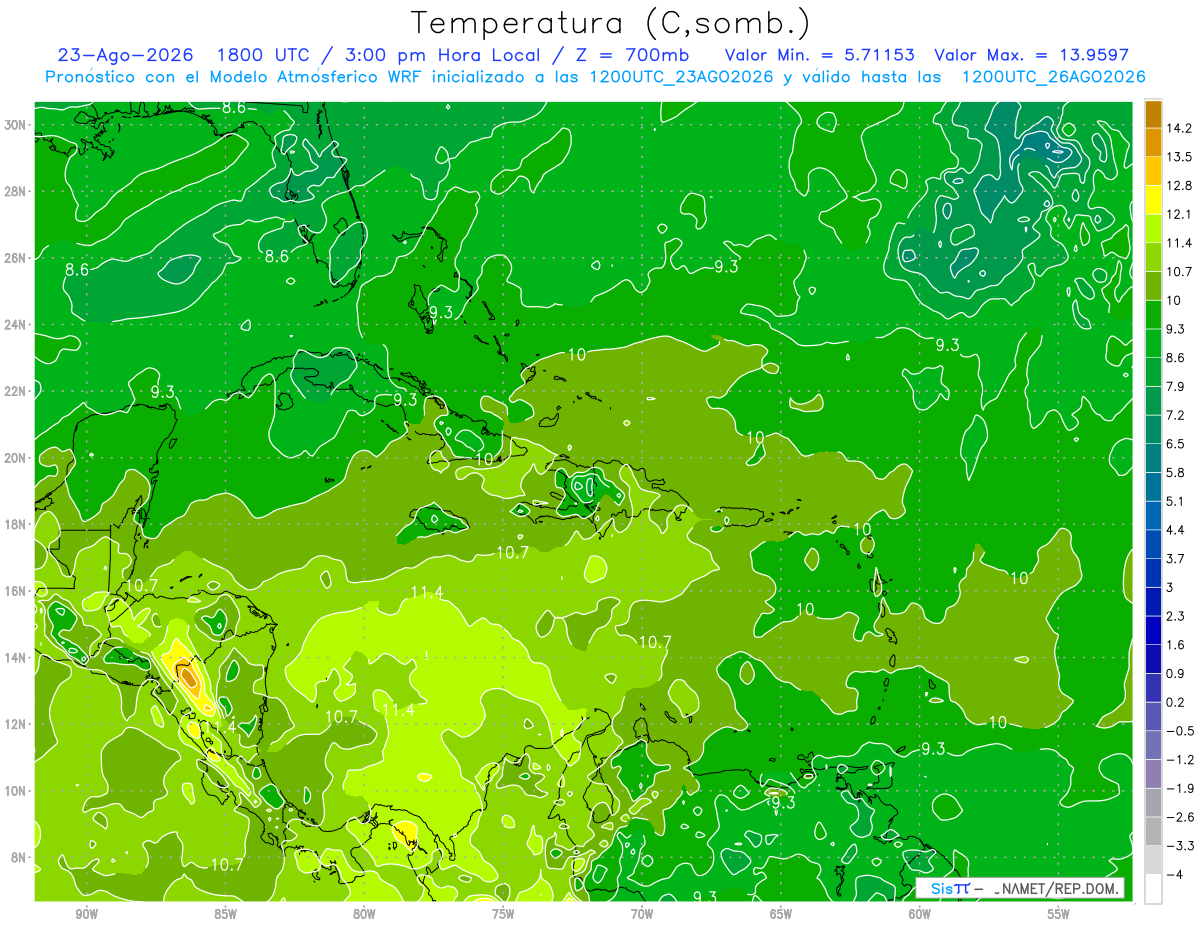Pick the purple swatch between -1.9 and -1.2
This screenshot has height=927, width=1200.
click(x=1153, y=774)
